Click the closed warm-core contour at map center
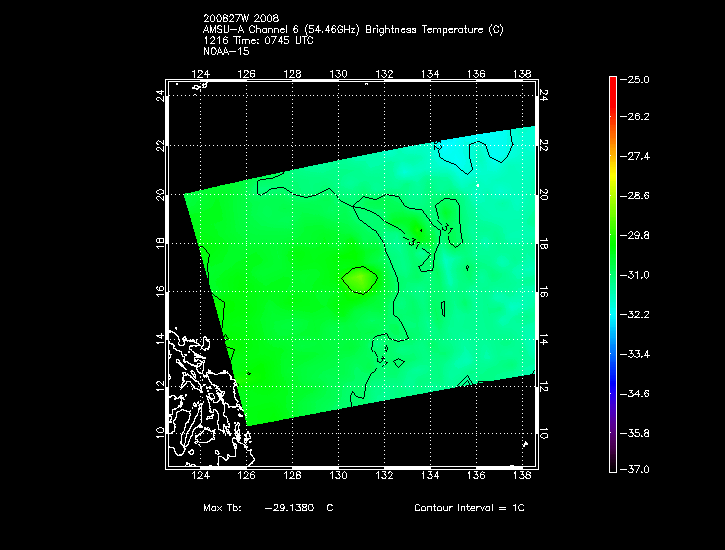The width and height of the screenshot is (725, 550). 360,280
